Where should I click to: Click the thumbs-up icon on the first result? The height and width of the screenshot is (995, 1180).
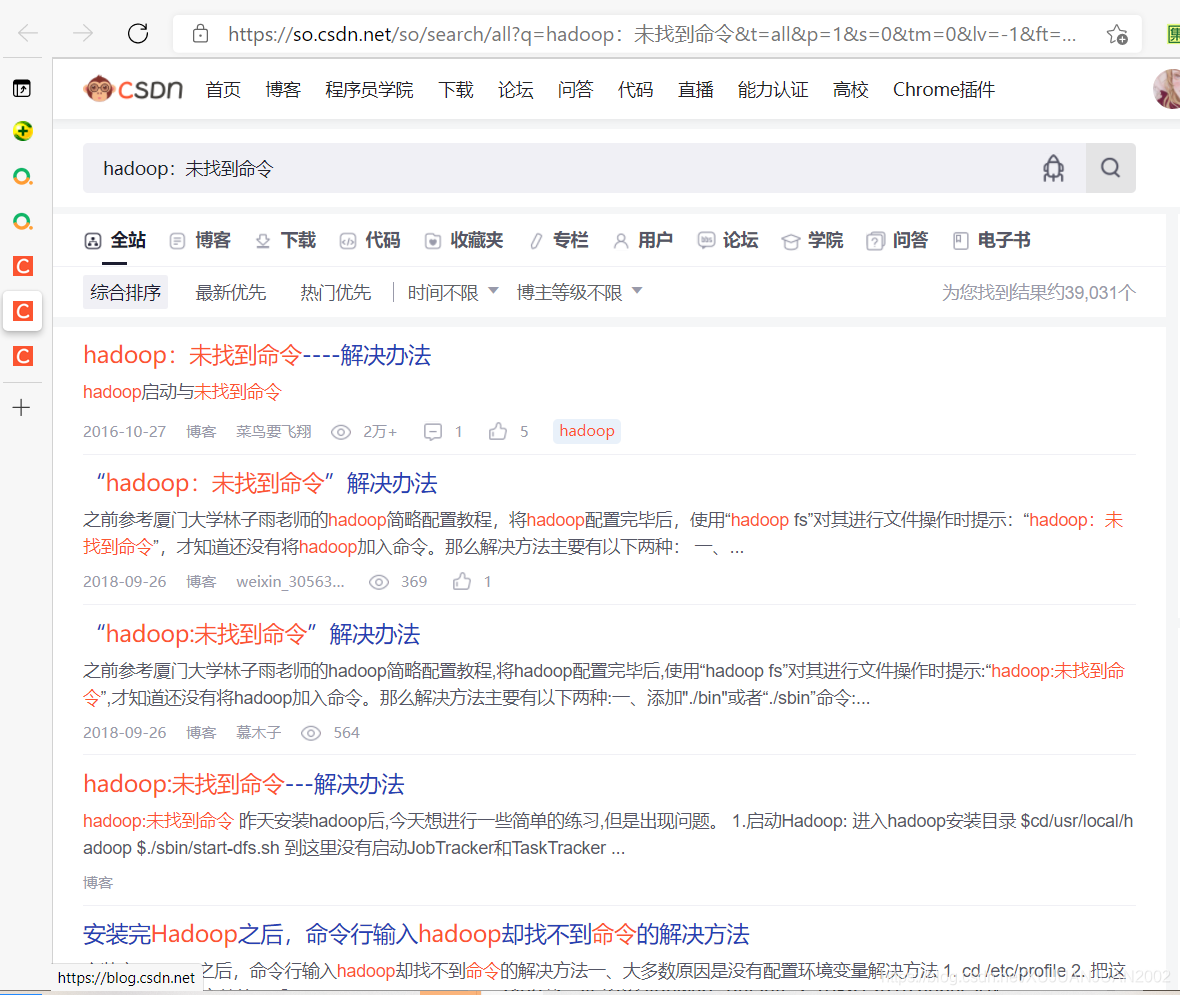click(497, 430)
